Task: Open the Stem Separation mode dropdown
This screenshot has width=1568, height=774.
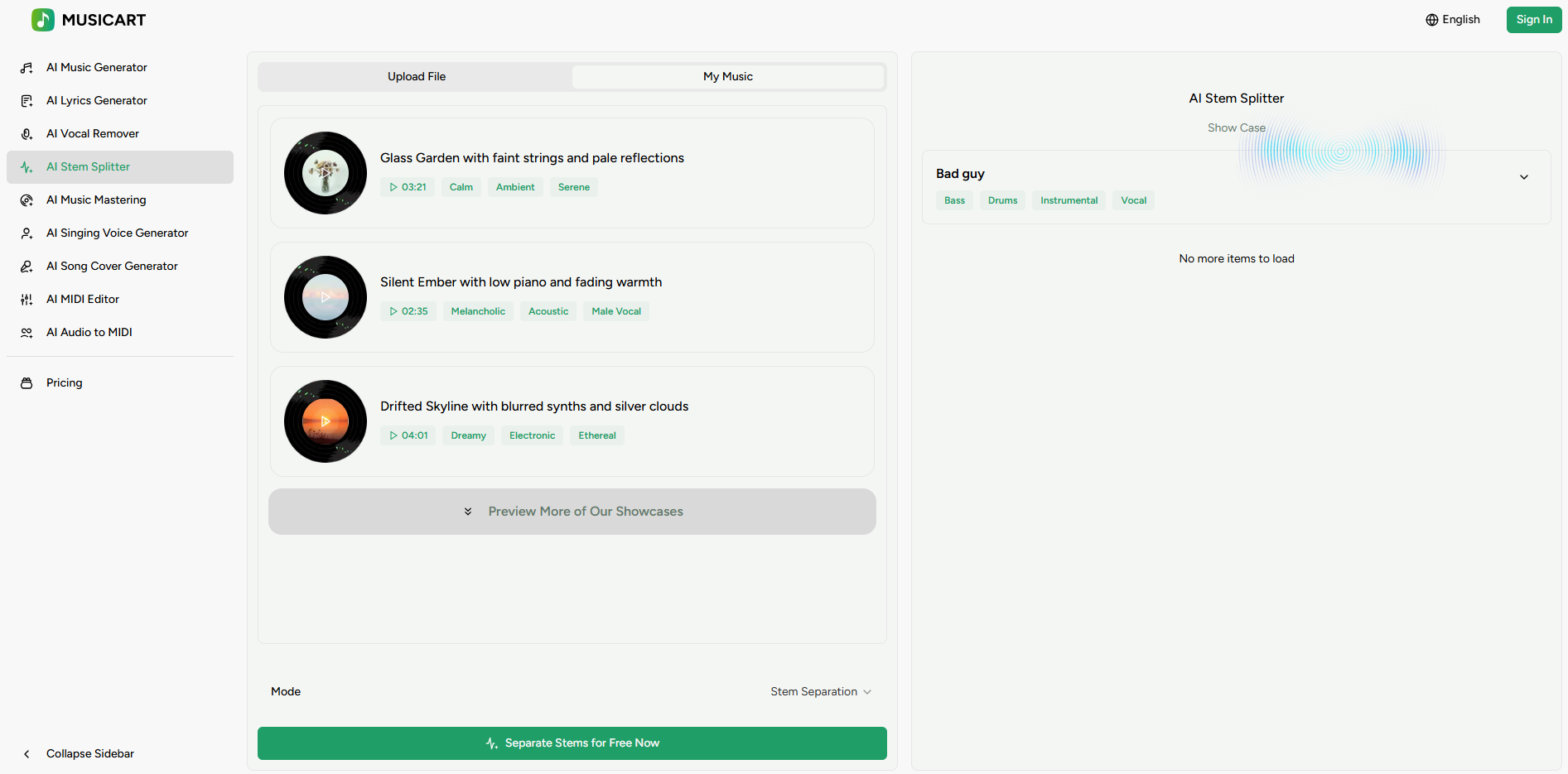Action: click(x=820, y=691)
